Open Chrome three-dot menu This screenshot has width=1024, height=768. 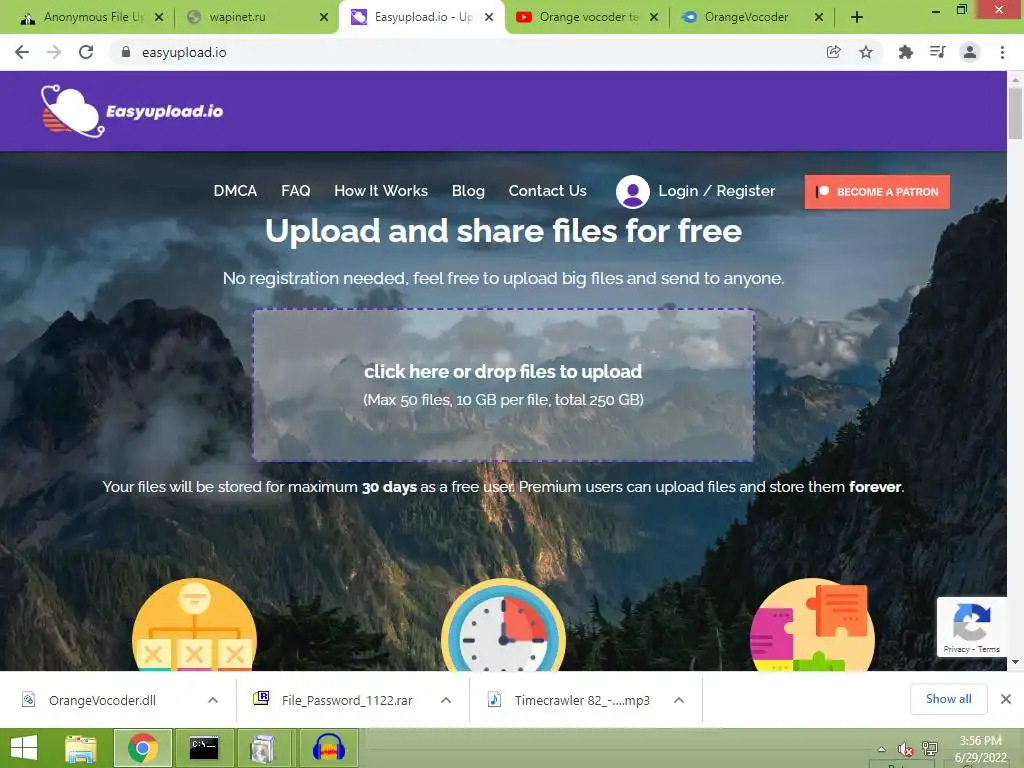pos(1002,52)
